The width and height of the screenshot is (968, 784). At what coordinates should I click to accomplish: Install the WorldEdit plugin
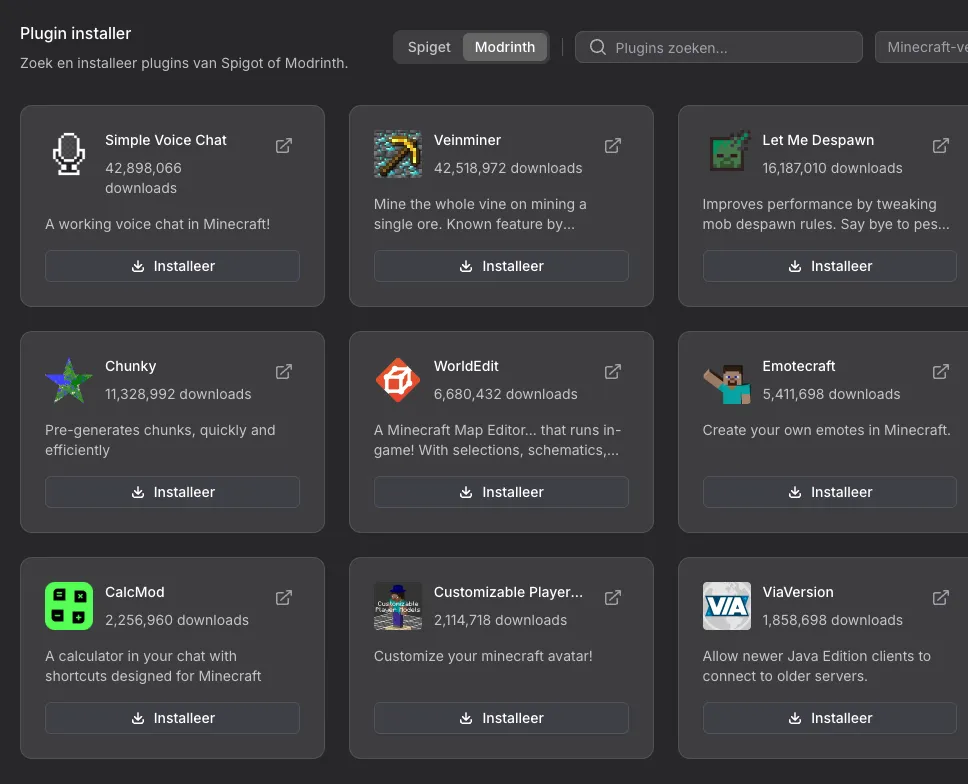click(501, 492)
